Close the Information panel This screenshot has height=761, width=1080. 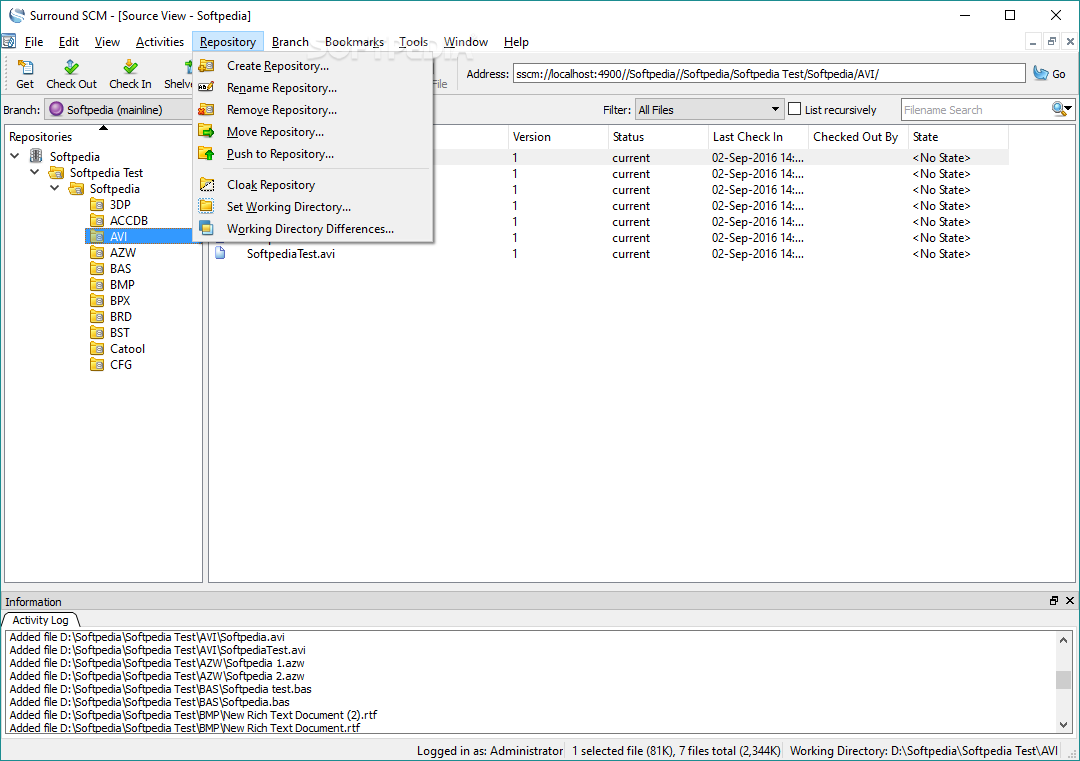pos(1070,601)
